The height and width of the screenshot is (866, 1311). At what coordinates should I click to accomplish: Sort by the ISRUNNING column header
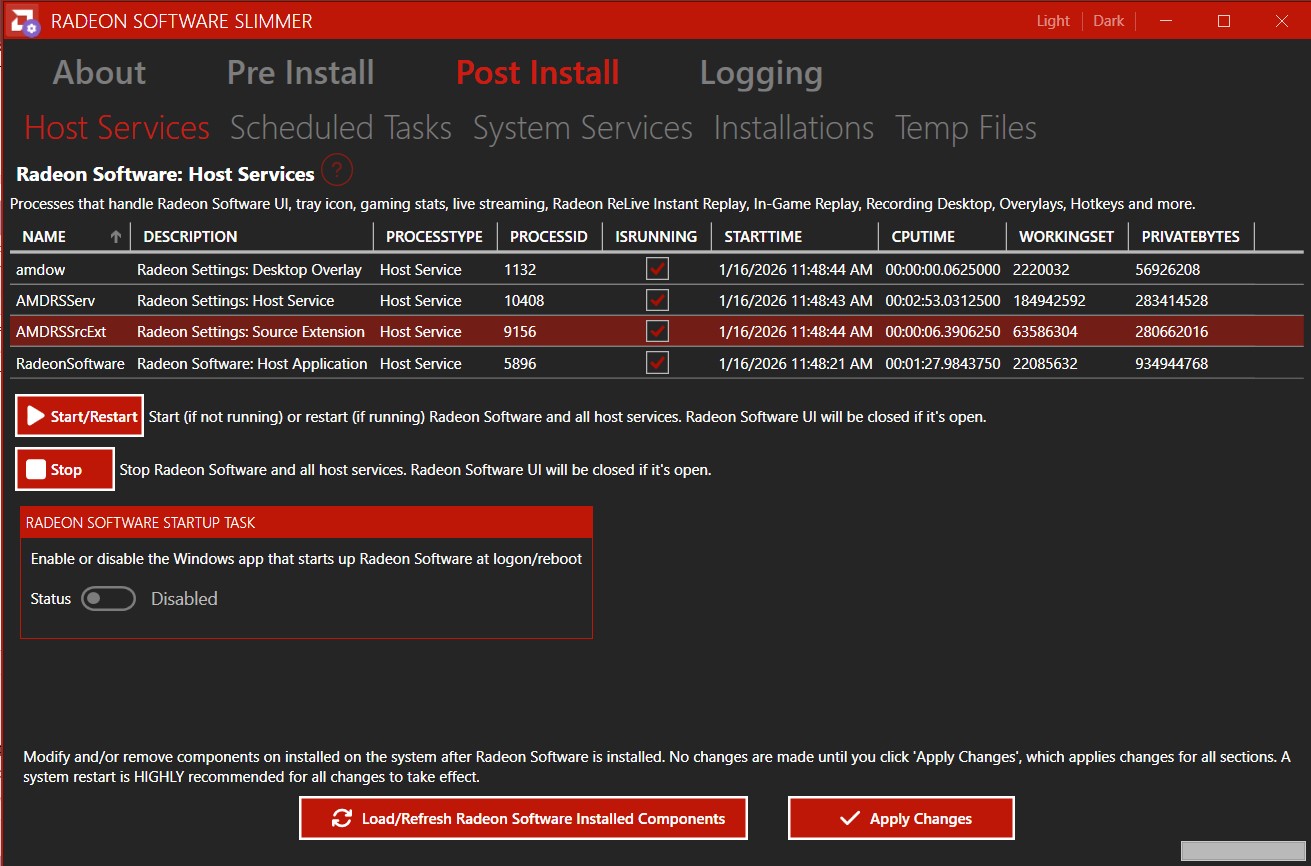tap(656, 237)
